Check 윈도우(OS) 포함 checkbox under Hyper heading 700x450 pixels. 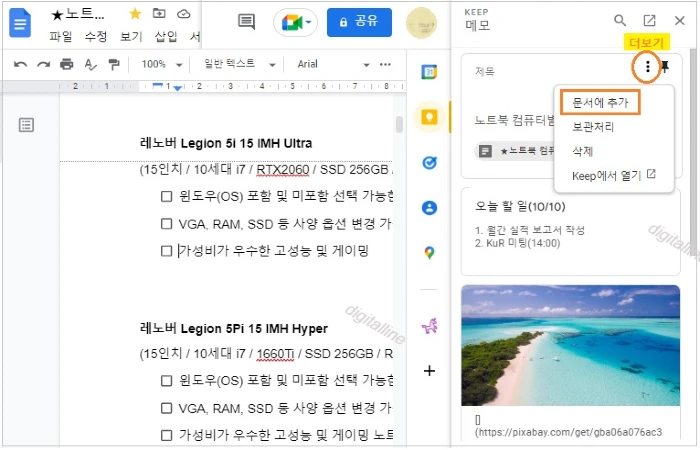pyautogui.click(x=167, y=381)
